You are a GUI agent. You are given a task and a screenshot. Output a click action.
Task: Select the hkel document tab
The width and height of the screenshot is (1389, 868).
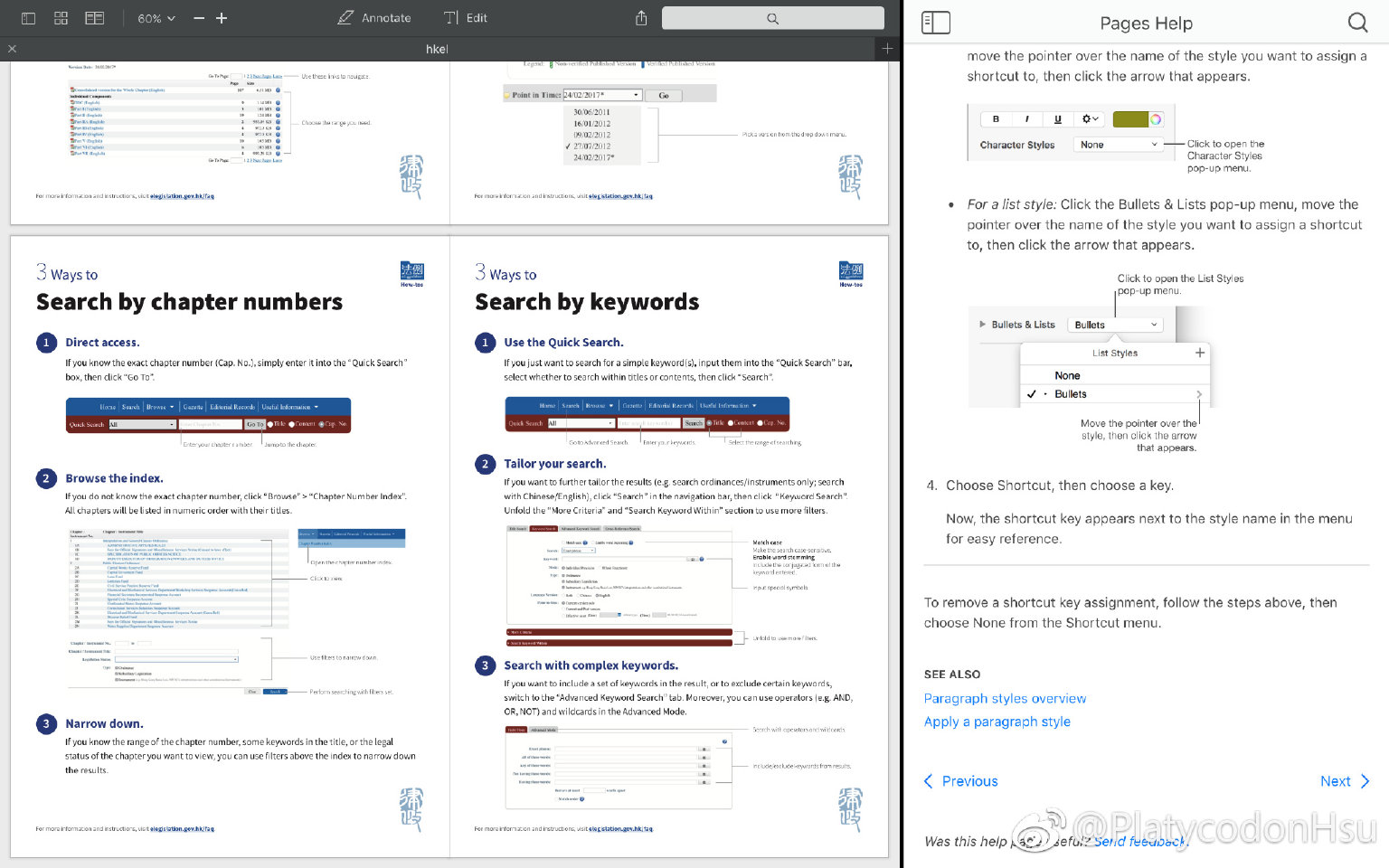click(437, 49)
